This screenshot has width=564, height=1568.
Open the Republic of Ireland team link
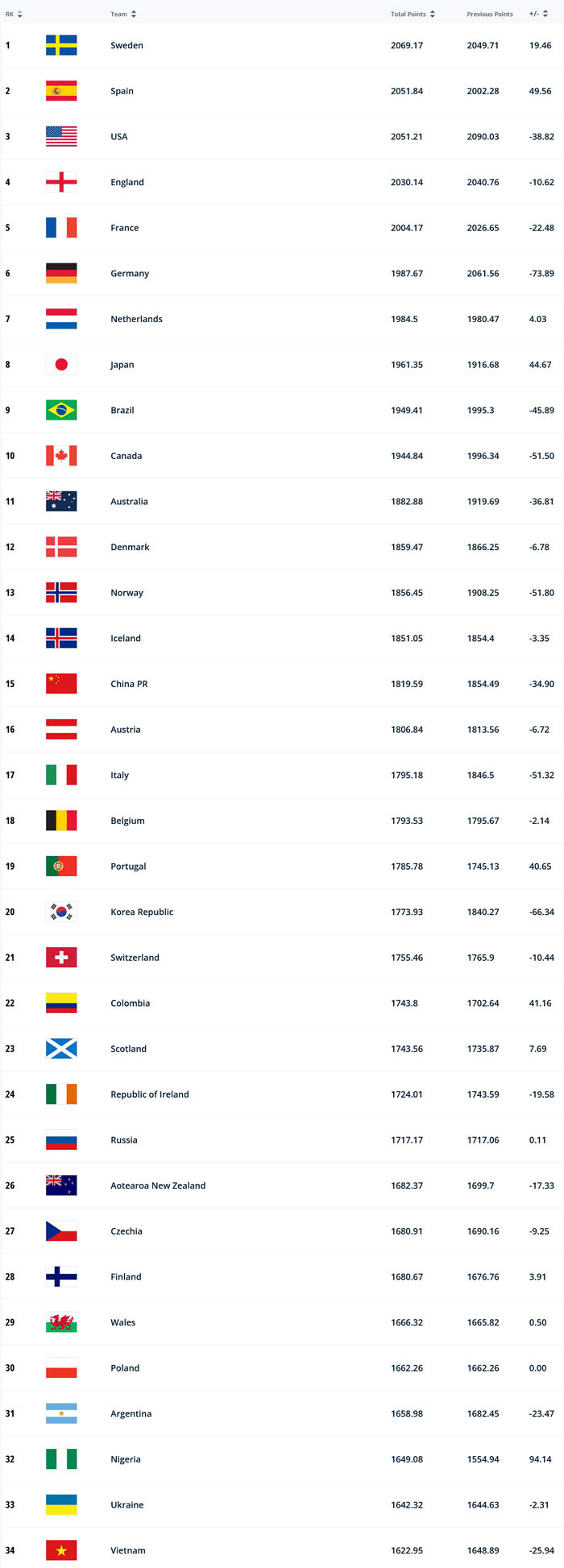(x=150, y=1094)
